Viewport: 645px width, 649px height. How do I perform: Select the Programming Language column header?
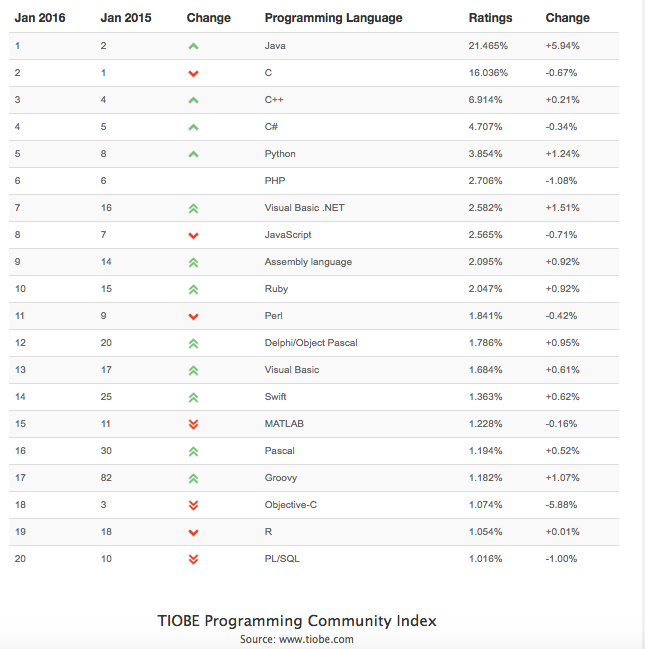point(333,18)
